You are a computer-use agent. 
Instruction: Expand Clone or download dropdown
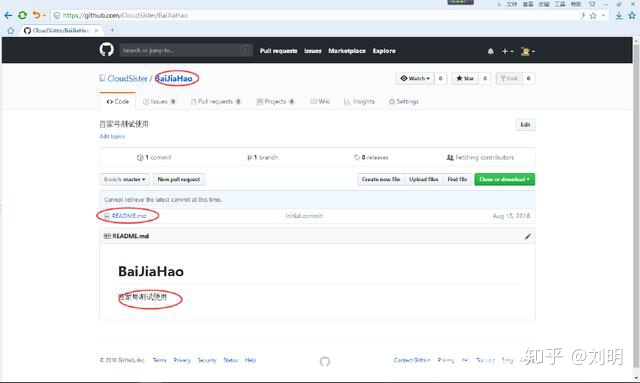pos(504,180)
